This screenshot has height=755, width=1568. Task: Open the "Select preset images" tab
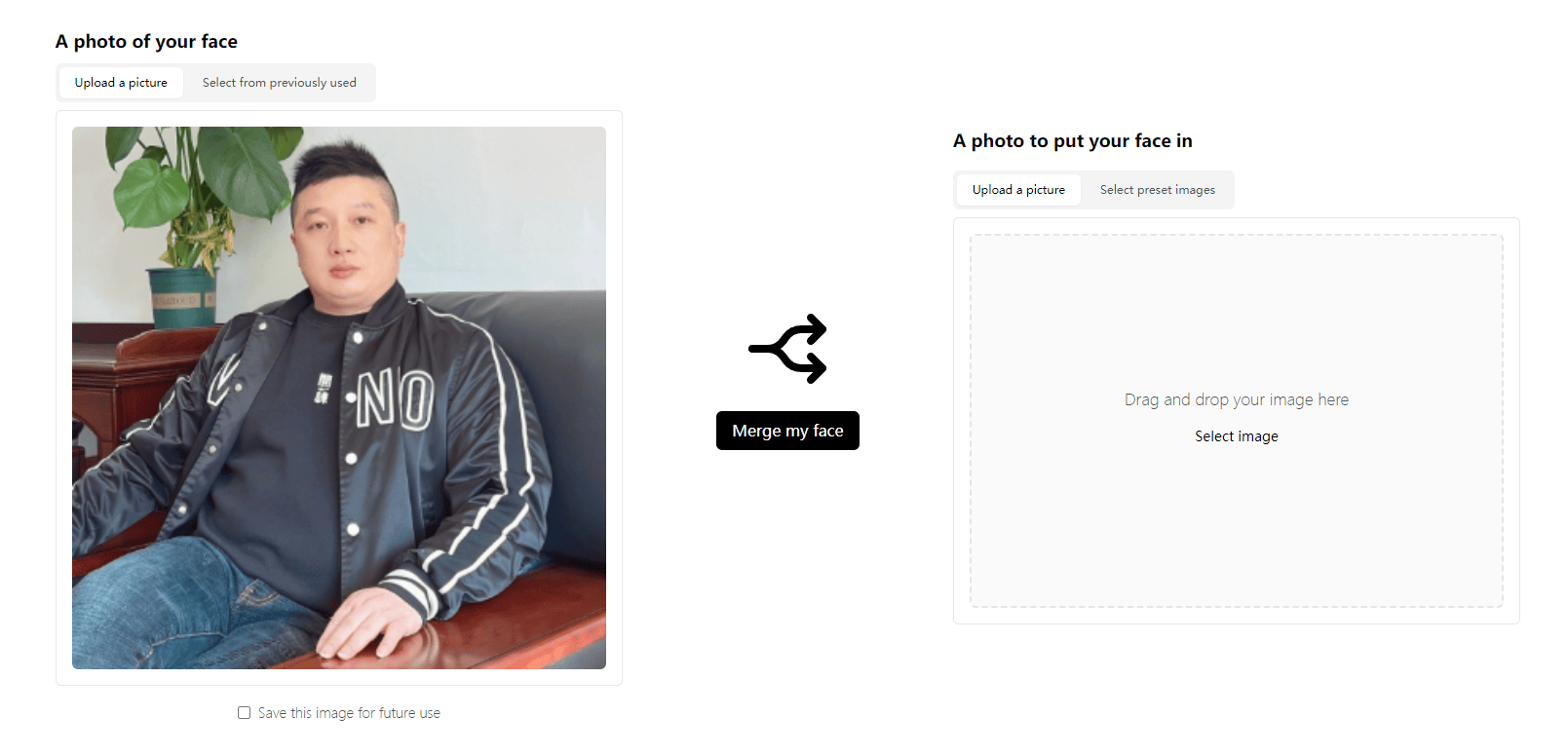(x=1157, y=189)
